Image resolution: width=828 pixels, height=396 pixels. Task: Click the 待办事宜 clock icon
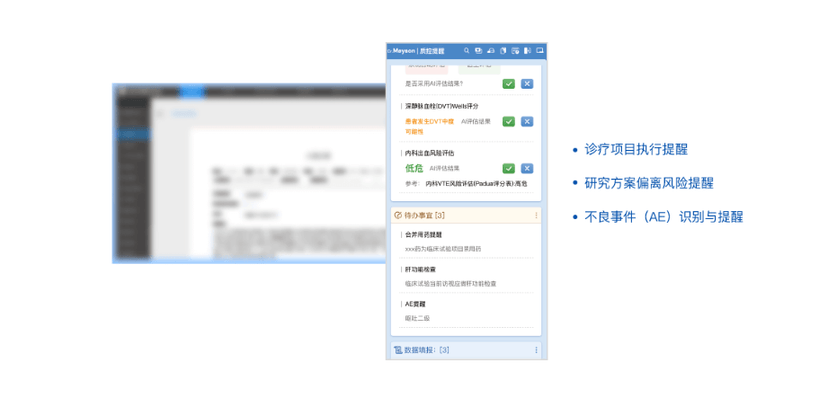[x=398, y=215]
